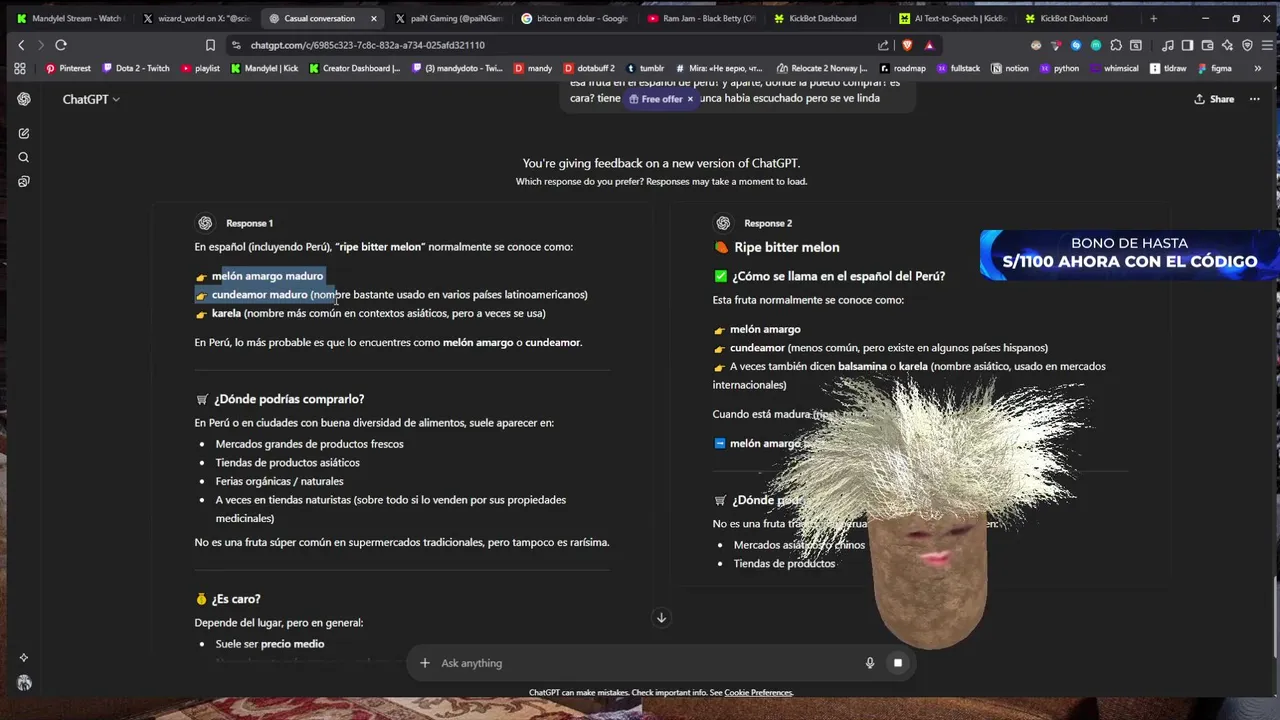Open a new browser tab
This screenshot has width=1280, height=720.
[1153, 18]
